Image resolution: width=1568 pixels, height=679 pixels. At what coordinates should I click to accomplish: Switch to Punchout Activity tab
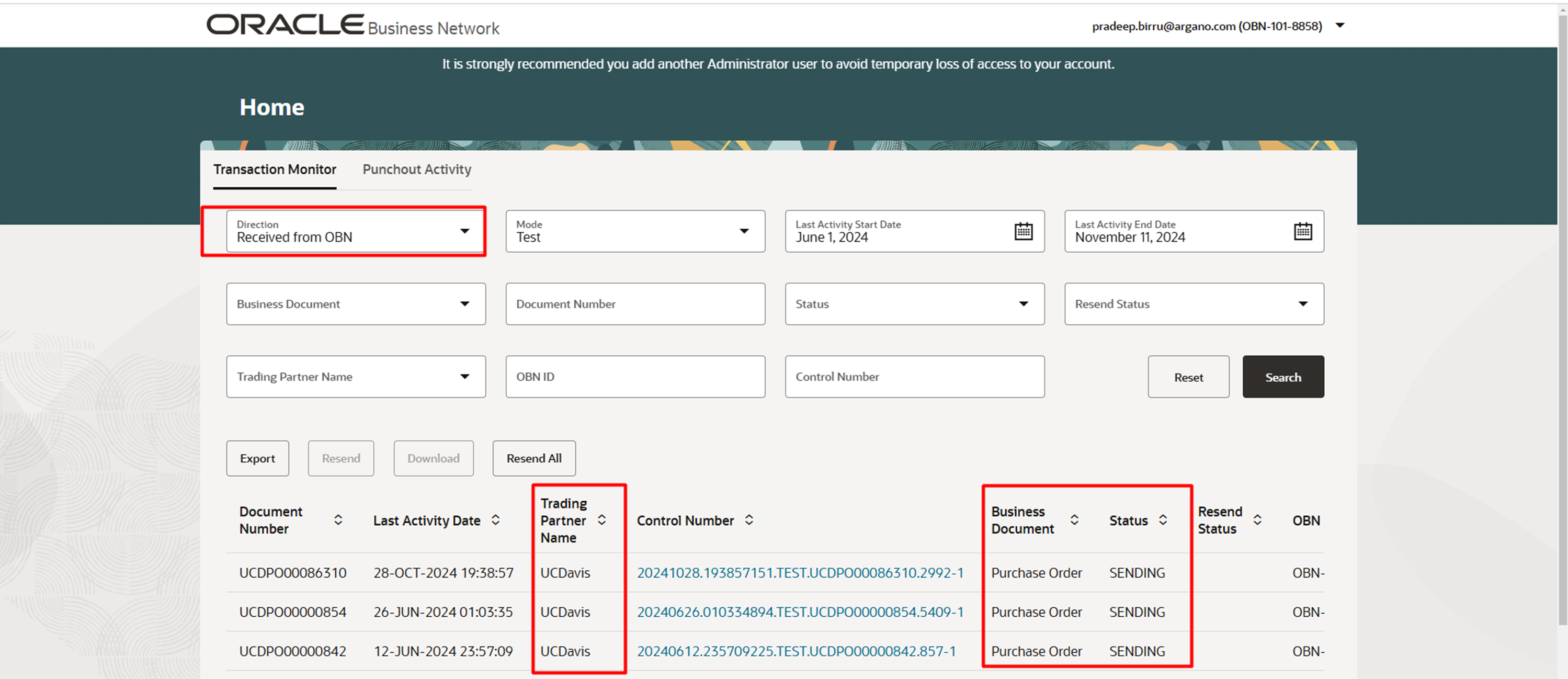click(417, 169)
